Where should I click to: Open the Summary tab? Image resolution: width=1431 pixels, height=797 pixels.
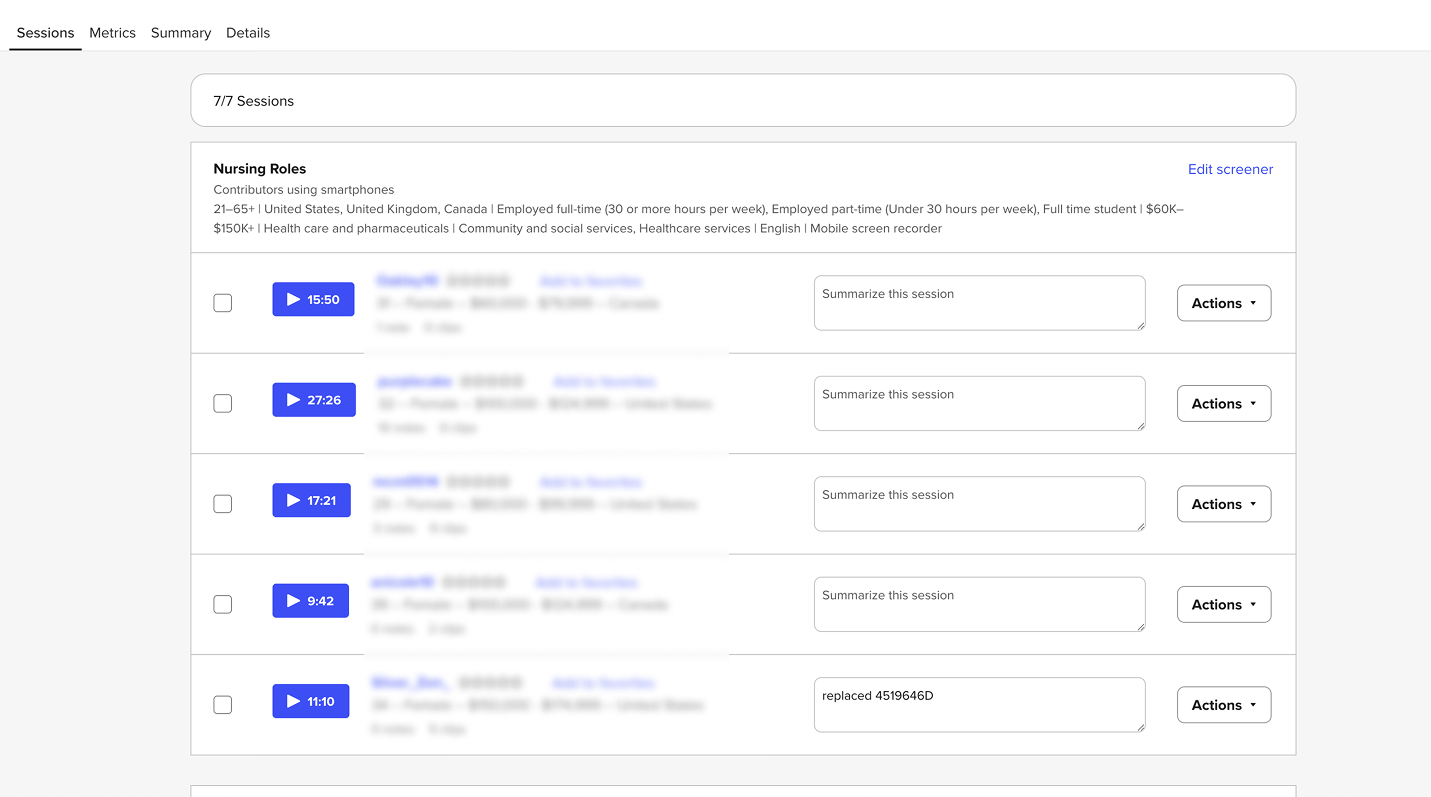click(181, 33)
